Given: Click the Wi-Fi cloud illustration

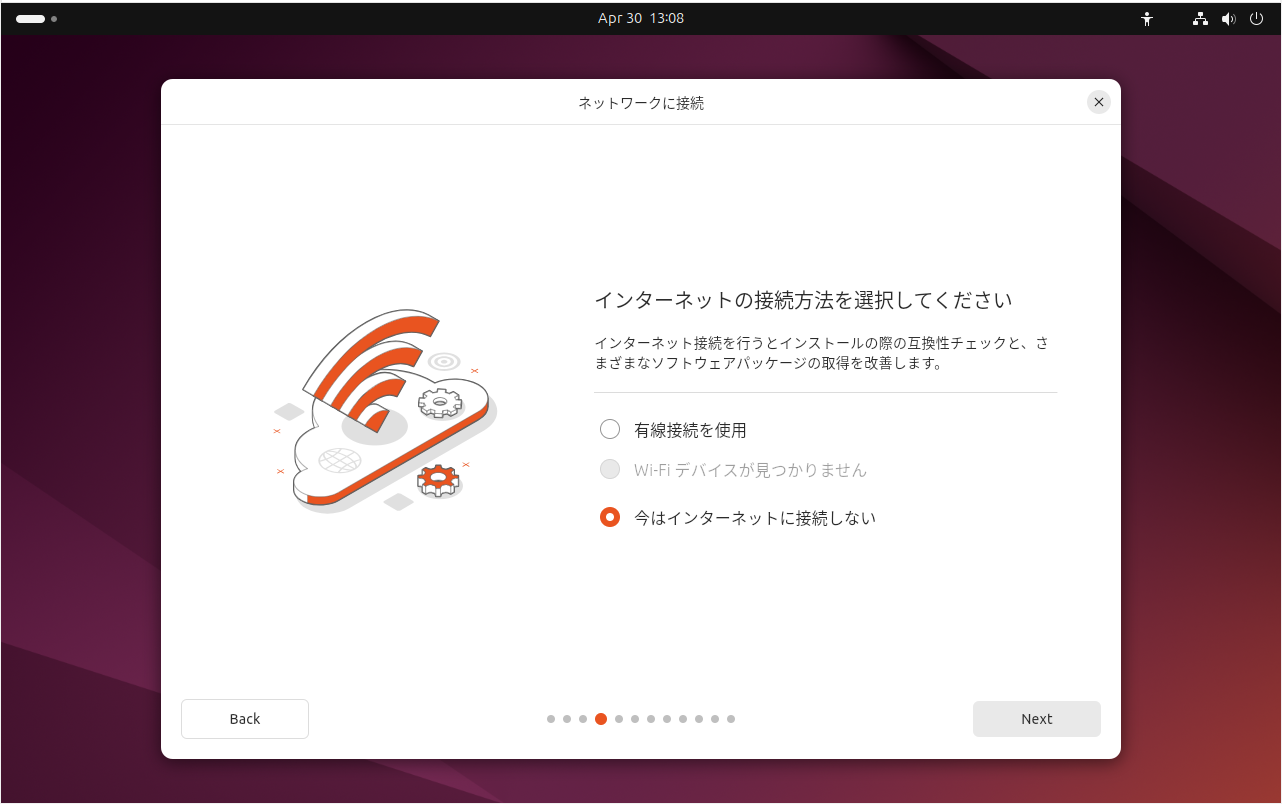Looking at the screenshot, I should 384,411.
